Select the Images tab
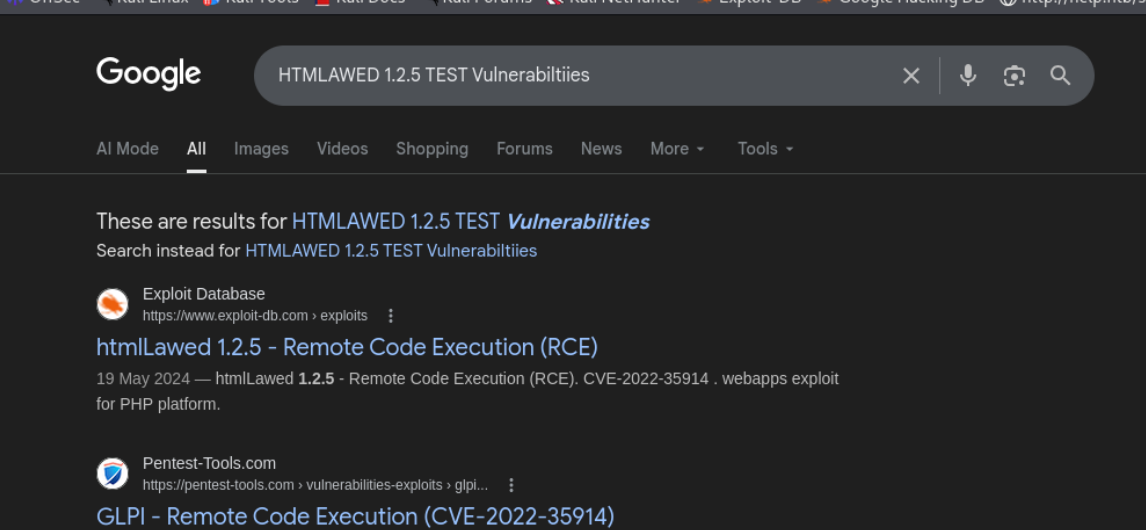1146x530 pixels. click(x=261, y=149)
